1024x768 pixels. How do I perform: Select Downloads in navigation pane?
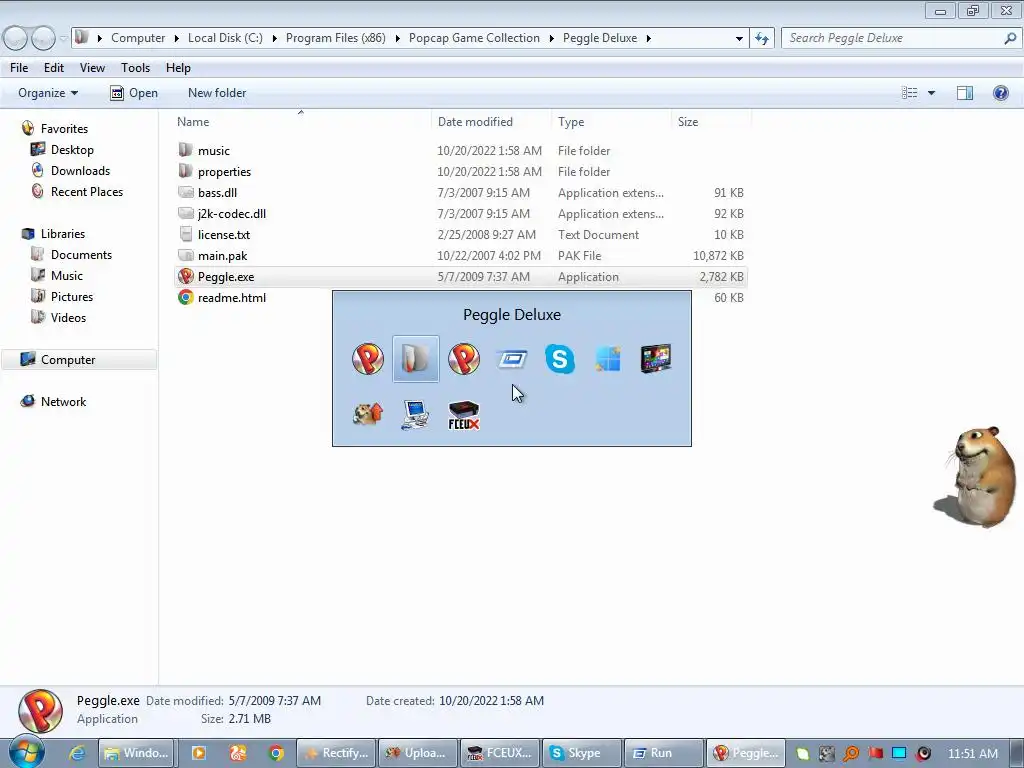(x=80, y=170)
